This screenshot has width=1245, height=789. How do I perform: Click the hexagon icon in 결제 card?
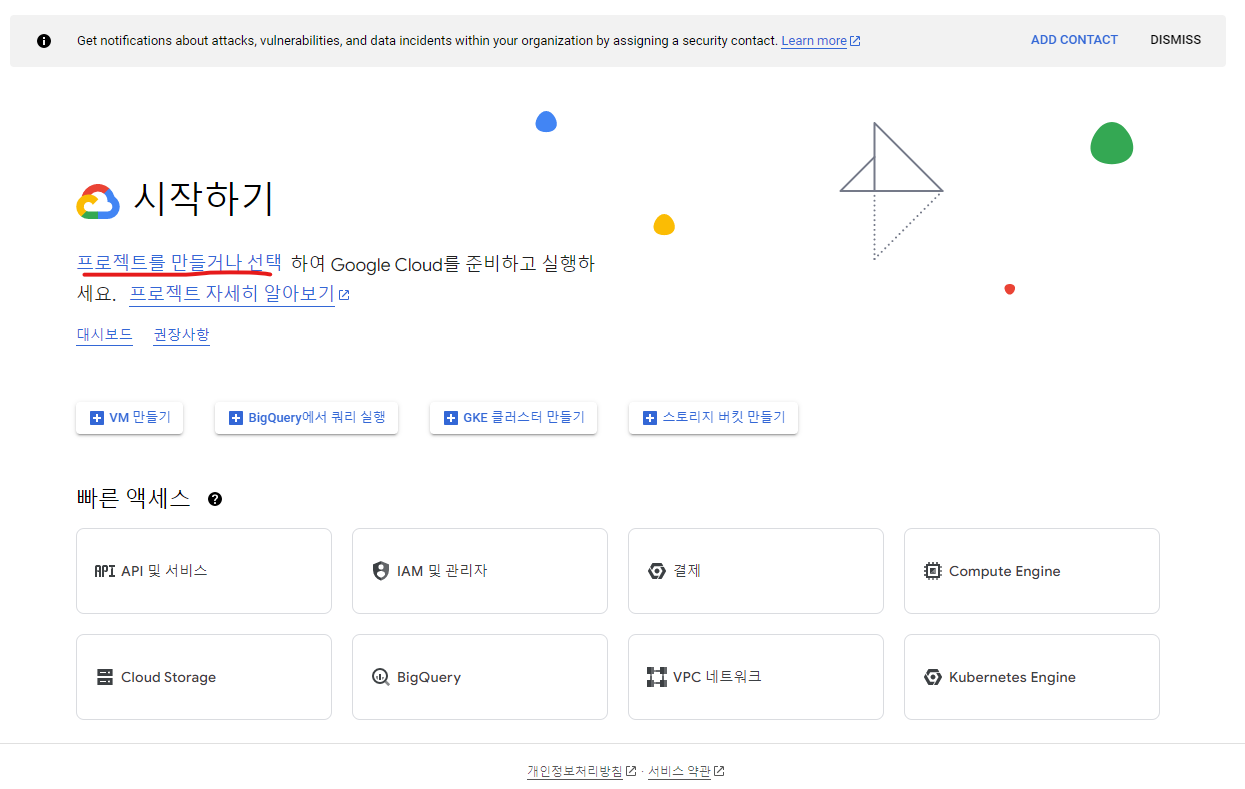657,571
